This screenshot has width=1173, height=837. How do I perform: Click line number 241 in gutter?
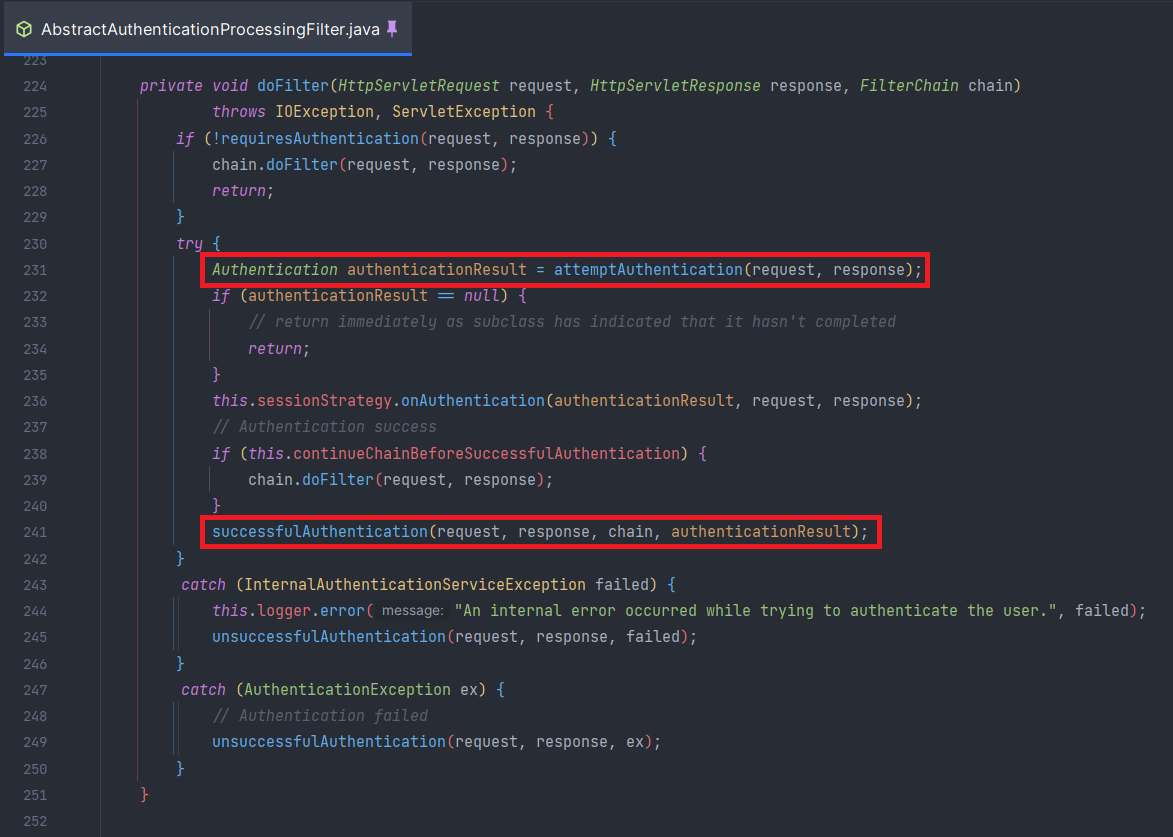click(x=35, y=533)
